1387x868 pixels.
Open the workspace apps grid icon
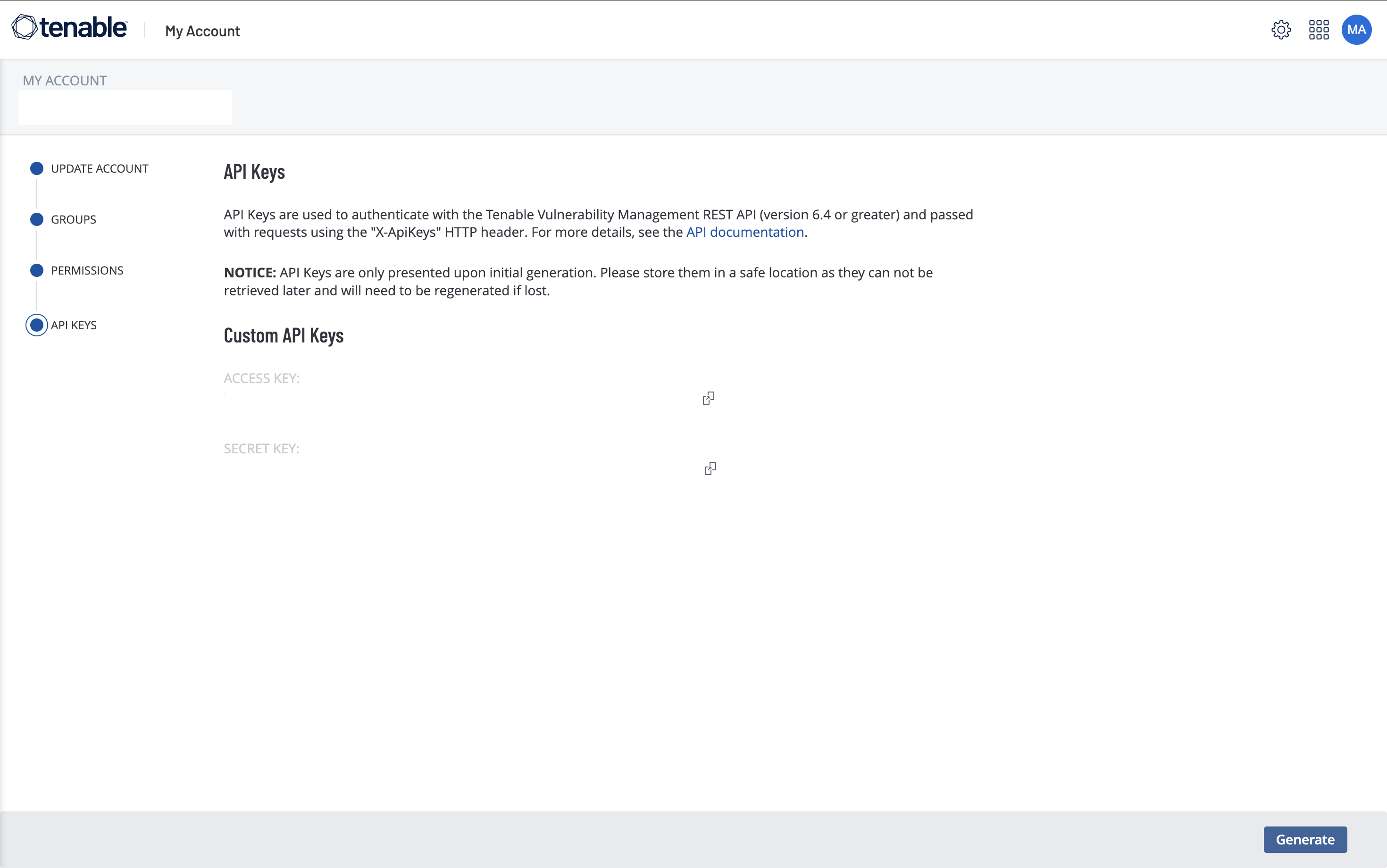click(x=1319, y=30)
